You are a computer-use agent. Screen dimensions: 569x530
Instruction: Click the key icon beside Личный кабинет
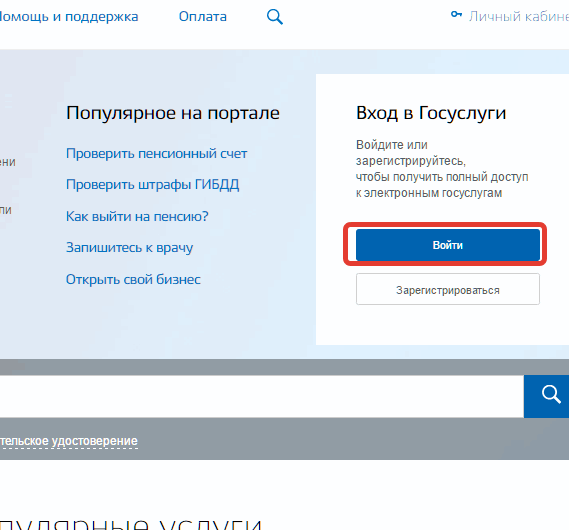tap(456, 15)
